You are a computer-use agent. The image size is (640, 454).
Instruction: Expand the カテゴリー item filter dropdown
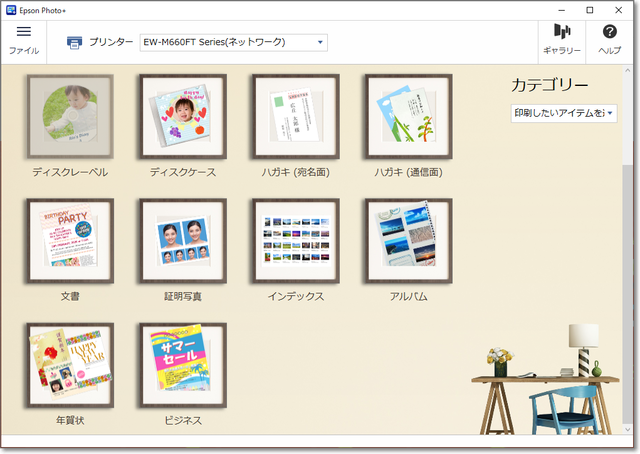[564, 114]
